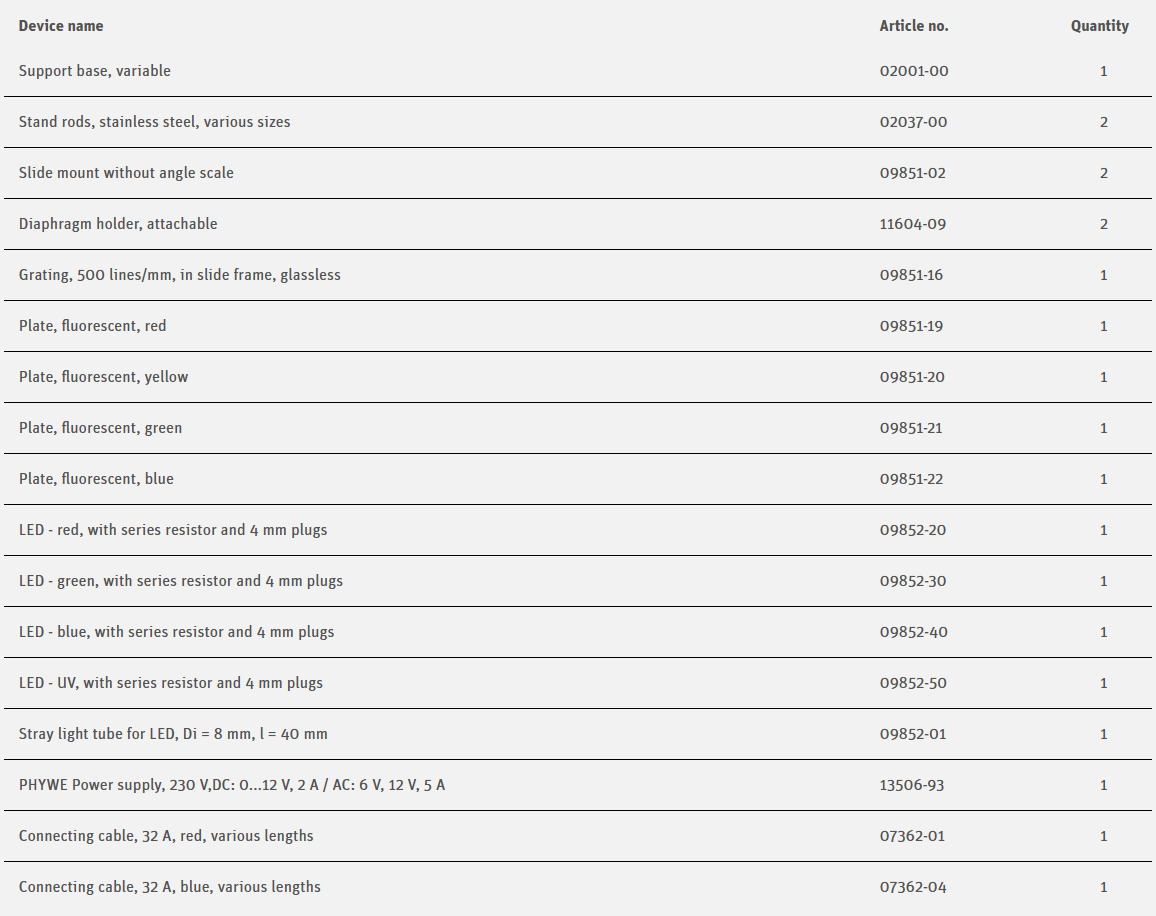
Task: Open Plate, fluorescent, blue item
Action: [96, 479]
